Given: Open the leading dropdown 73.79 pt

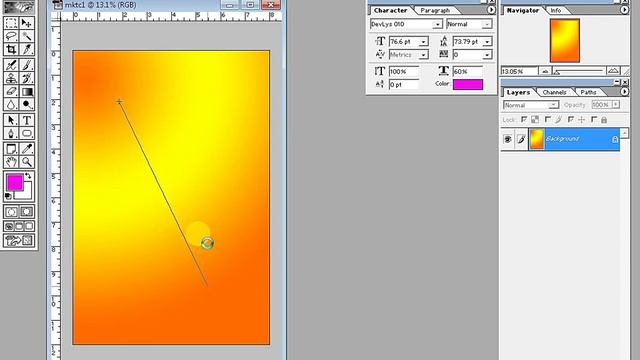Looking at the screenshot, I should [487, 42].
